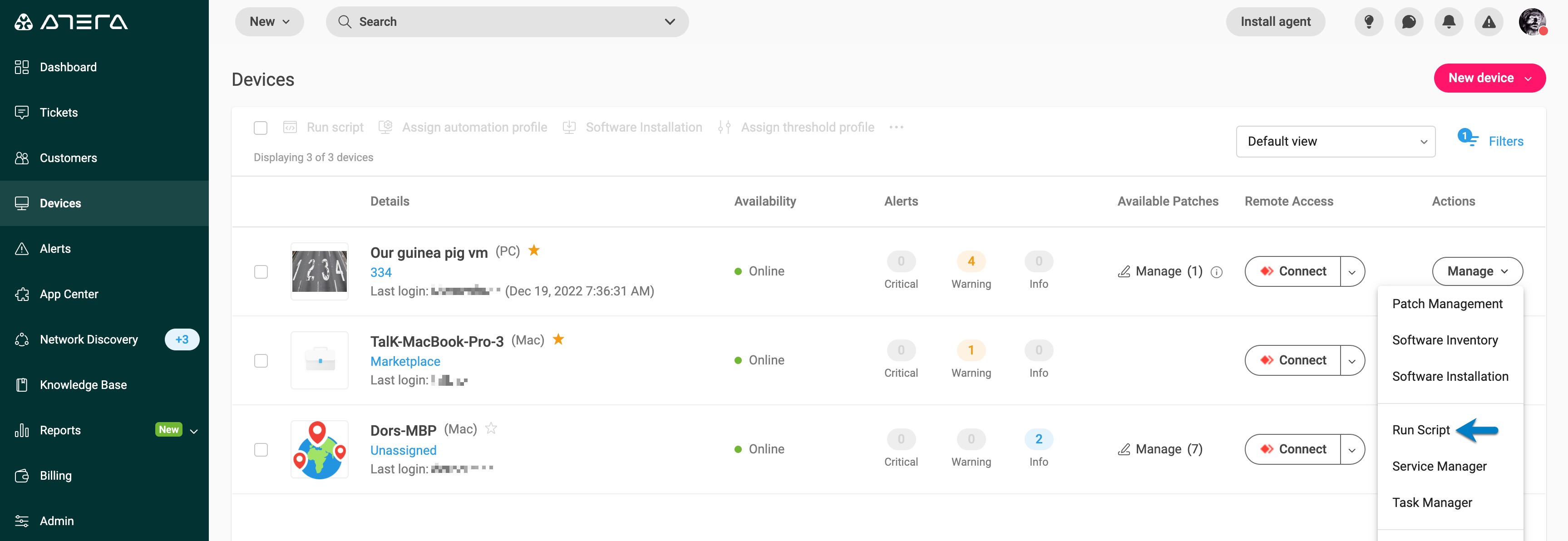The width and height of the screenshot is (1568, 541).
Task: Click the alert triangle header icon
Action: 1488,22
